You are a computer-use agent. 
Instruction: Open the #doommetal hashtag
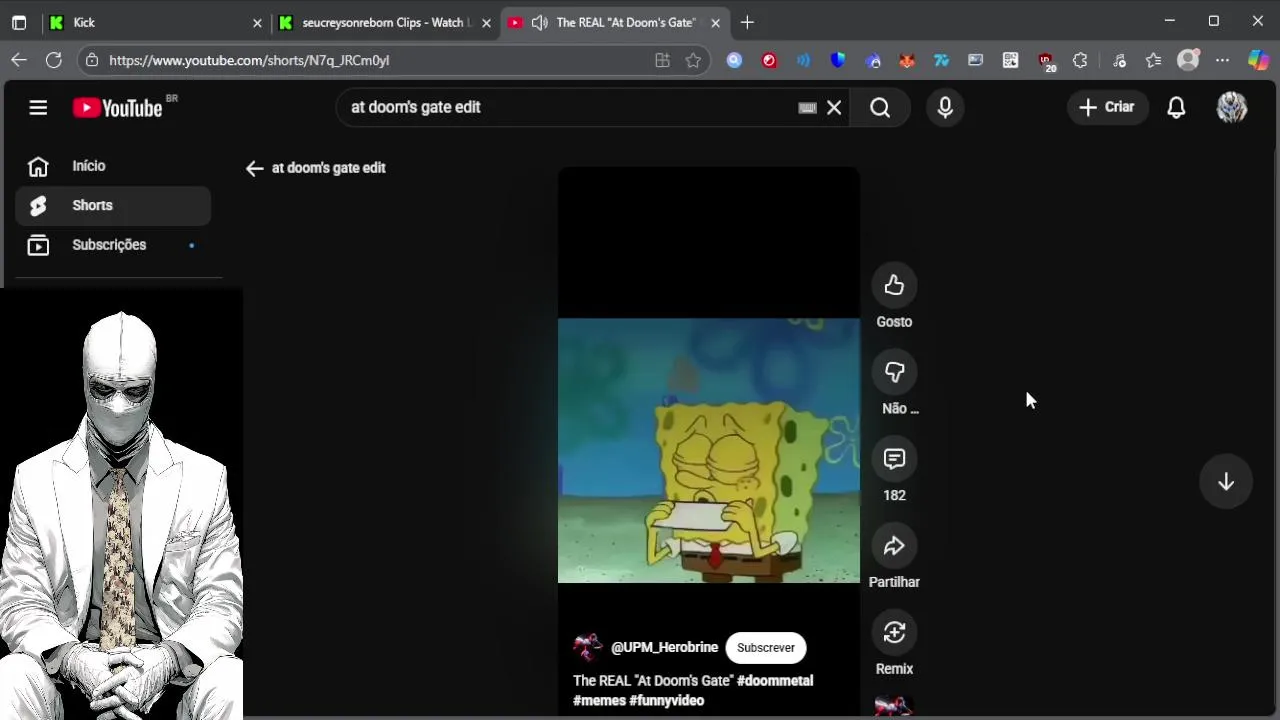click(775, 681)
